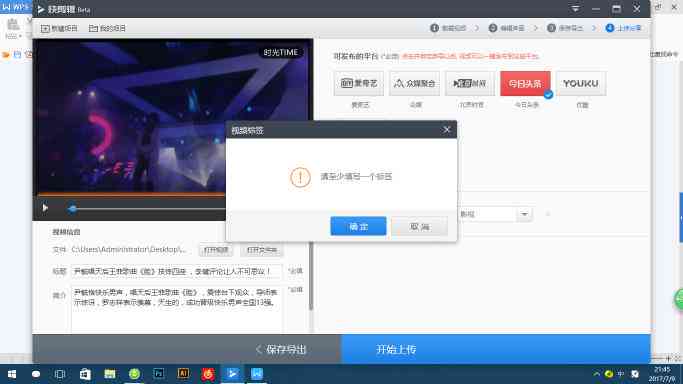Open the chat bubble icon in taskbar
This screenshot has height=384, width=683.
point(36,374)
